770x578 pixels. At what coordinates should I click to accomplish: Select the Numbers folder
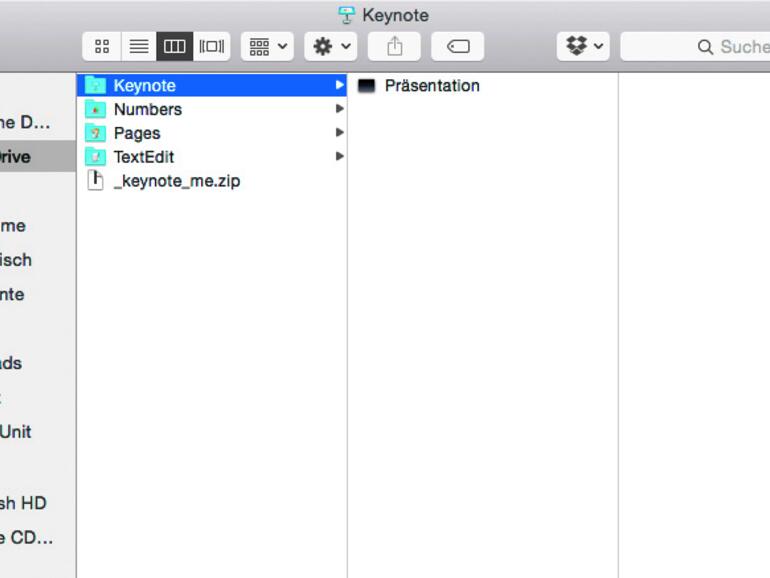(x=212, y=109)
